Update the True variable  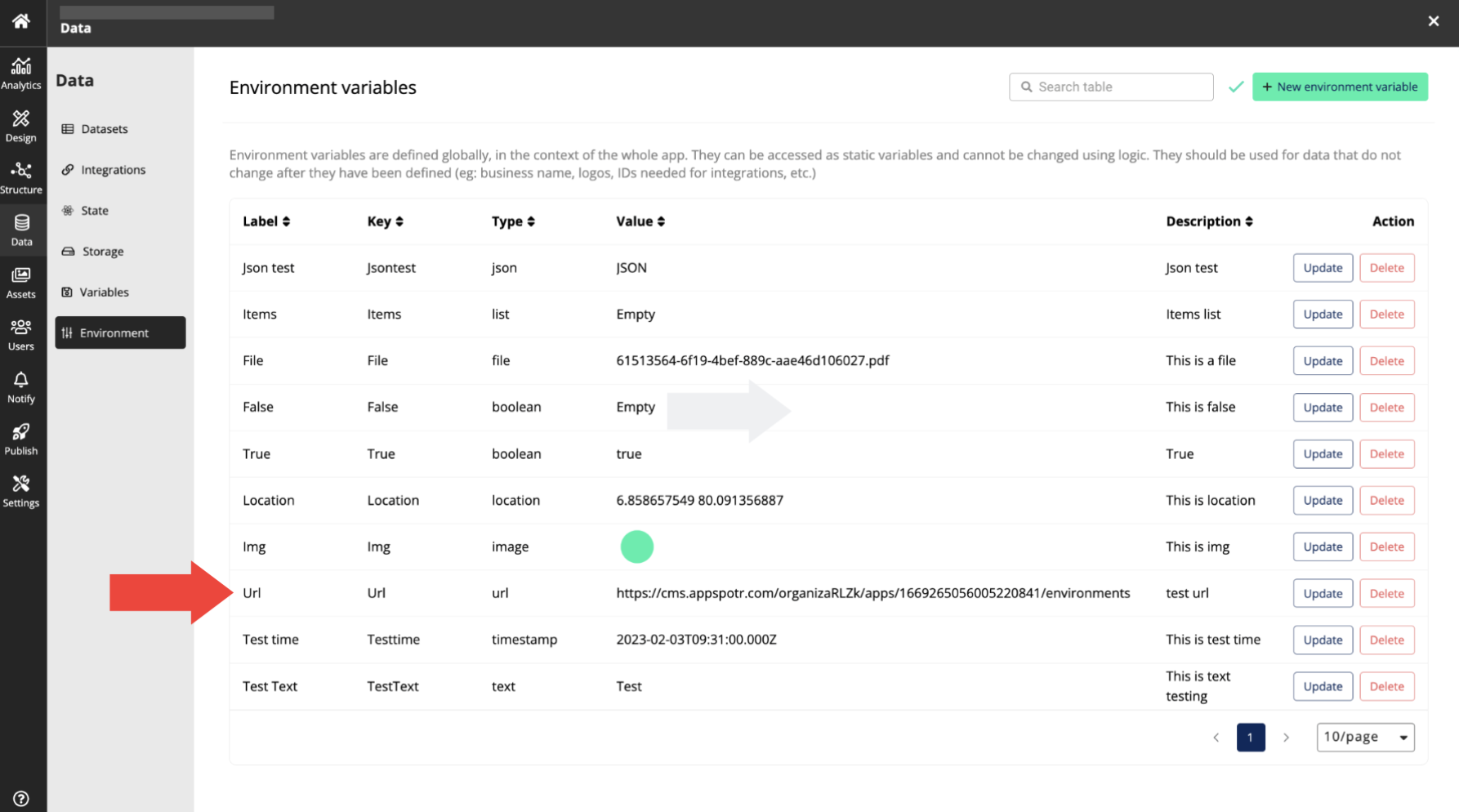1323,454
